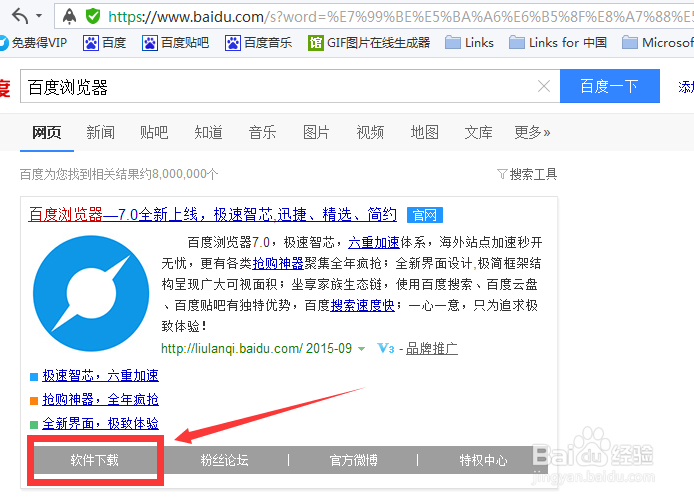Open the 全新界面，极致体验 sublink
Image resolution: width=694 pixels, height=501 pixels.
coord(100,423)
